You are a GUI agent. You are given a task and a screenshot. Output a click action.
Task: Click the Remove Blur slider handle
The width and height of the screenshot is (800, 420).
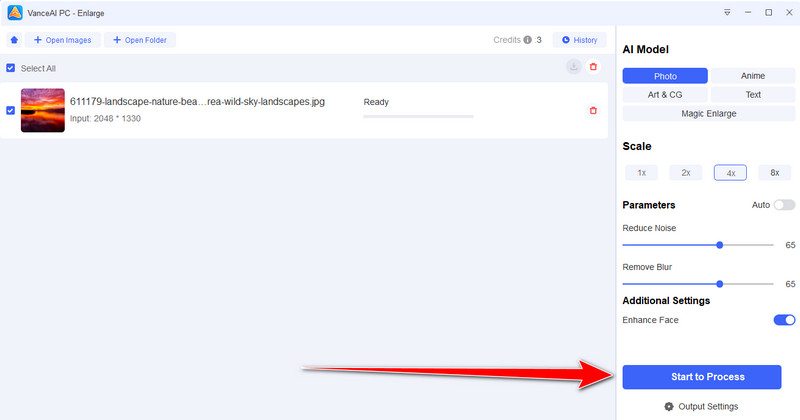(x=719, y=284)
